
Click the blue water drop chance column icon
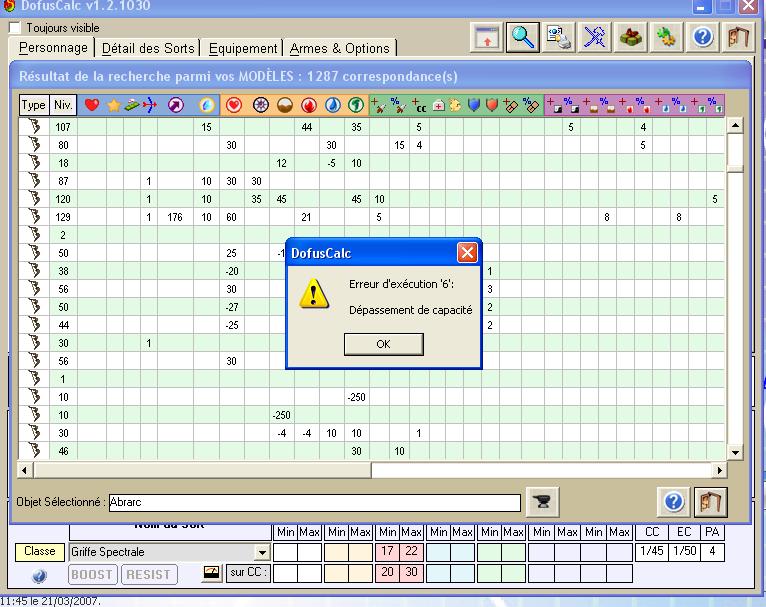coord(333,105)
